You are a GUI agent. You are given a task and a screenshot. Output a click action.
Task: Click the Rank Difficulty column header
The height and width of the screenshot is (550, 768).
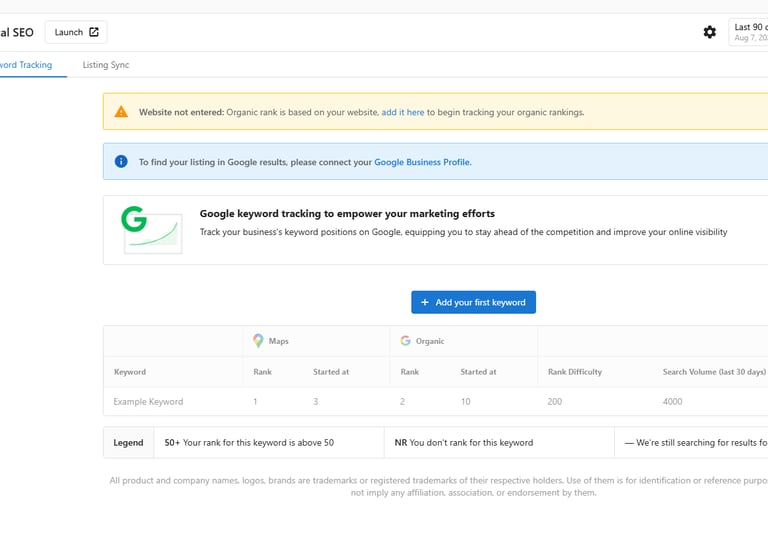pyautogui.click(x=575, y=372)
